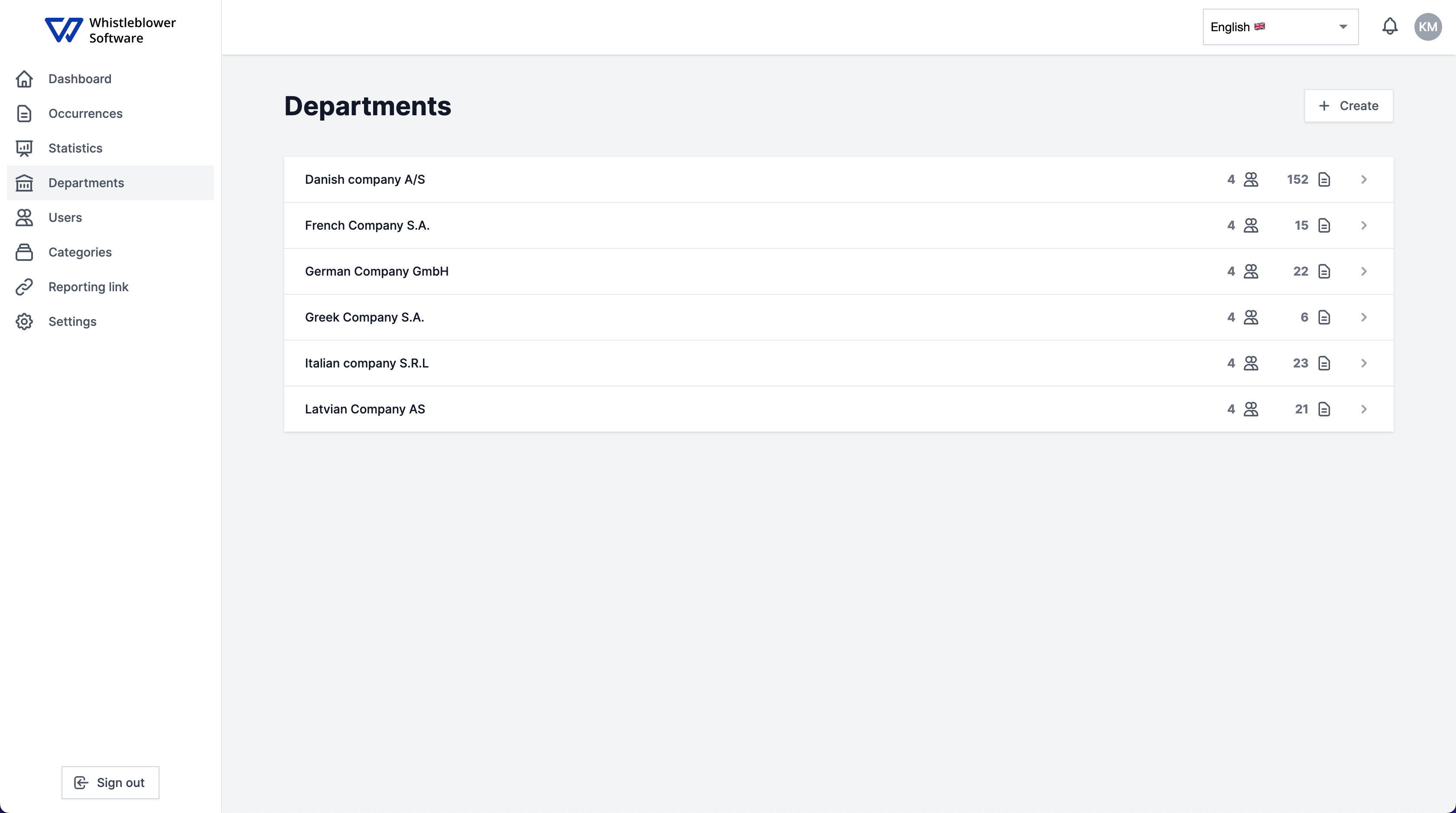Viewport: 1456px width, 813px height.
Task: Click the users icon for Danish company A/S
Action: 1251,180
